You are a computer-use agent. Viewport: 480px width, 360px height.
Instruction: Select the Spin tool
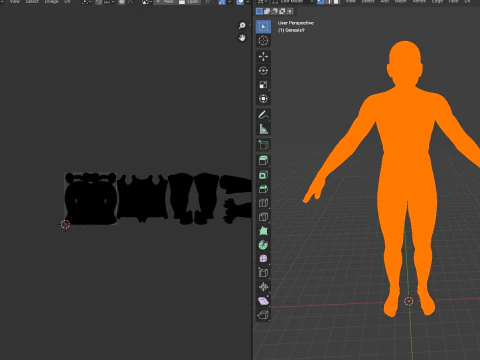(x=263, y=245)
